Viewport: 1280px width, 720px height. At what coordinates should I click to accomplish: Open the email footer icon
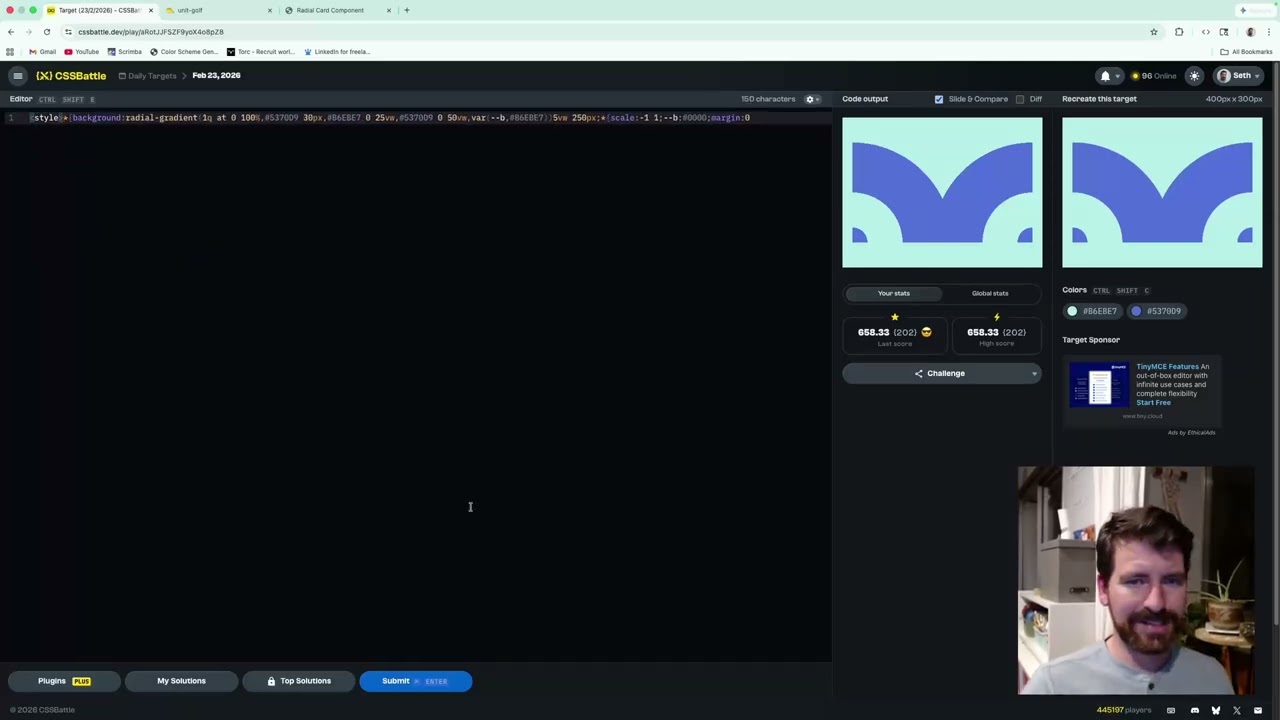(x=1258, y=711)
